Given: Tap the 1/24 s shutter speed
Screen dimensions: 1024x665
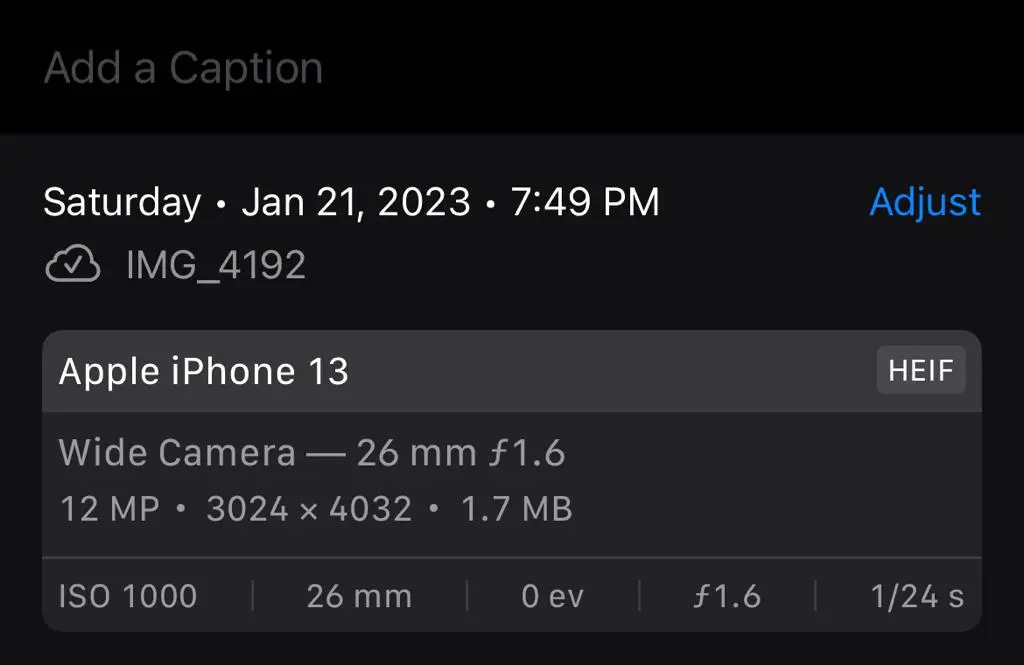Looking at the screenshot, I should point(917,597).
